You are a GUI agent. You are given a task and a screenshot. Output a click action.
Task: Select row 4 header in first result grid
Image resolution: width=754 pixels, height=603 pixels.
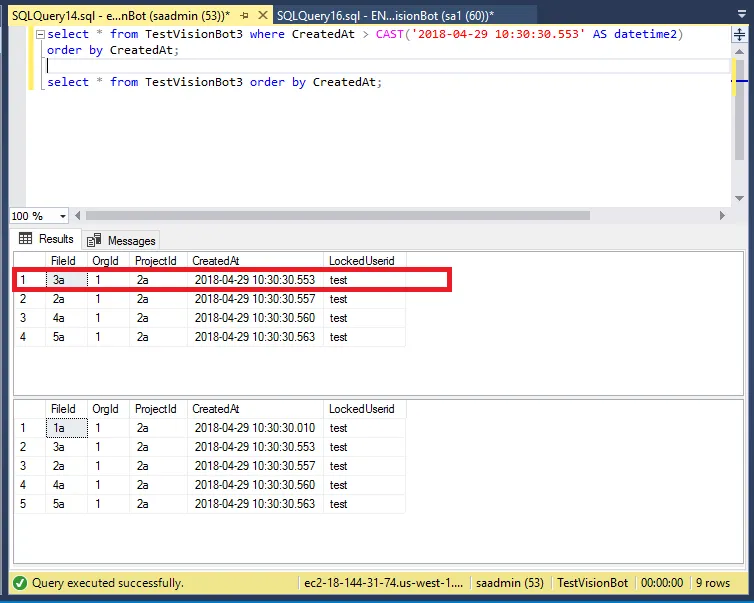click(29, 337)
